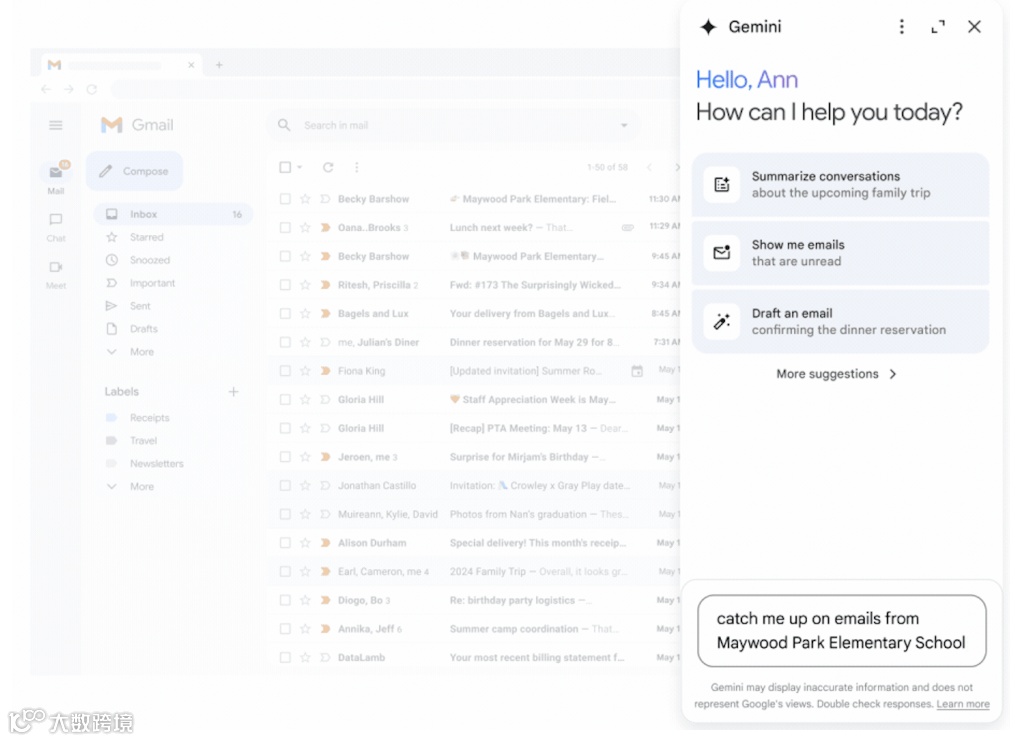
Task: Open Staff Appreciation Week email
Action: click(x=474, y=400)
